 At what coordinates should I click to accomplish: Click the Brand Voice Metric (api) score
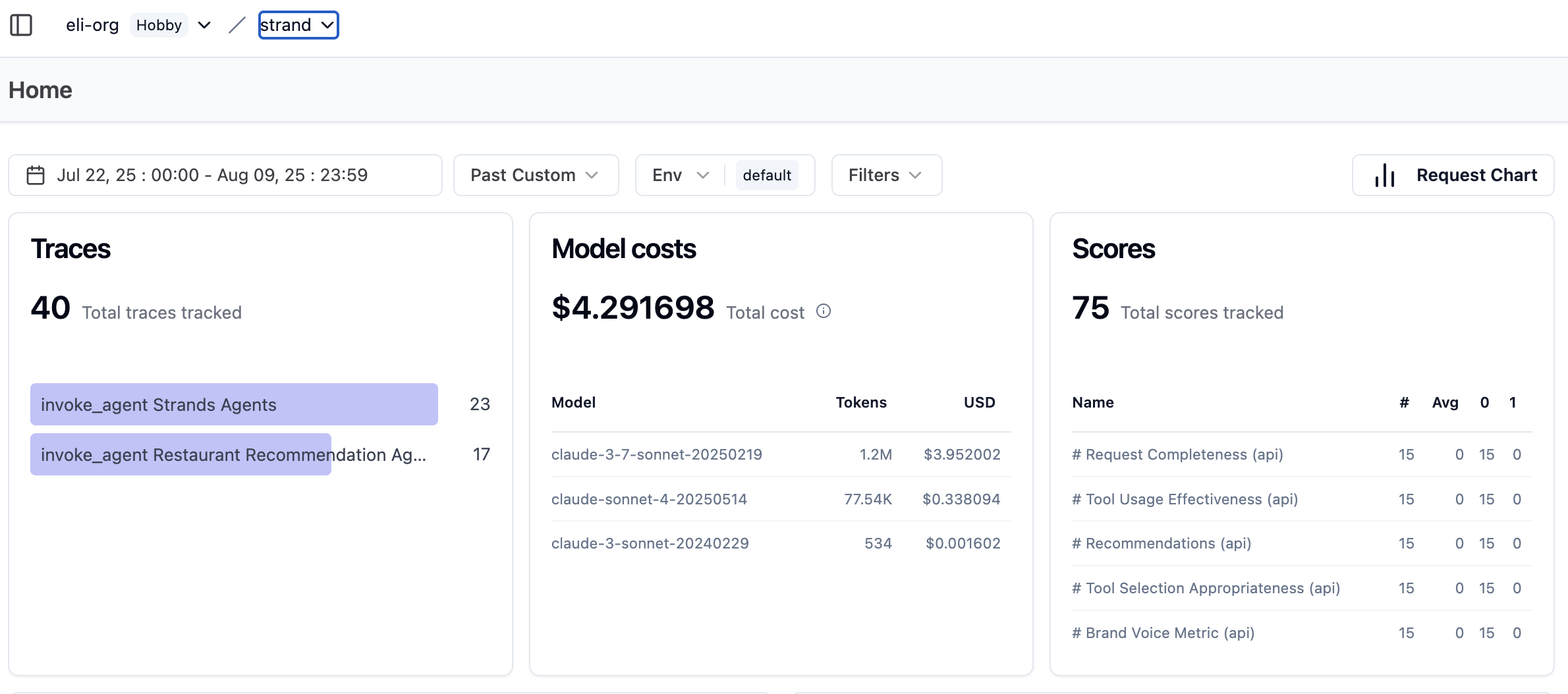point(1163,633)
